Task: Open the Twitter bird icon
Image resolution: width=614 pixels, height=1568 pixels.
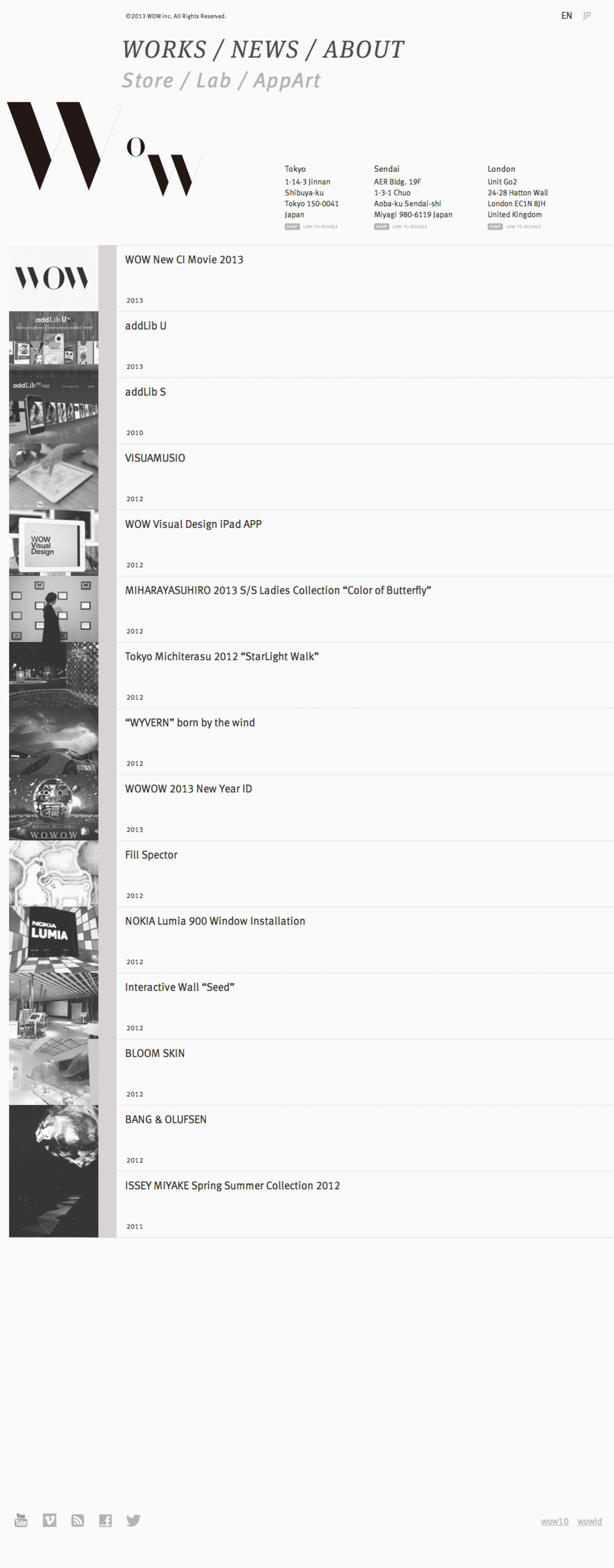Action: [133, 1520]
